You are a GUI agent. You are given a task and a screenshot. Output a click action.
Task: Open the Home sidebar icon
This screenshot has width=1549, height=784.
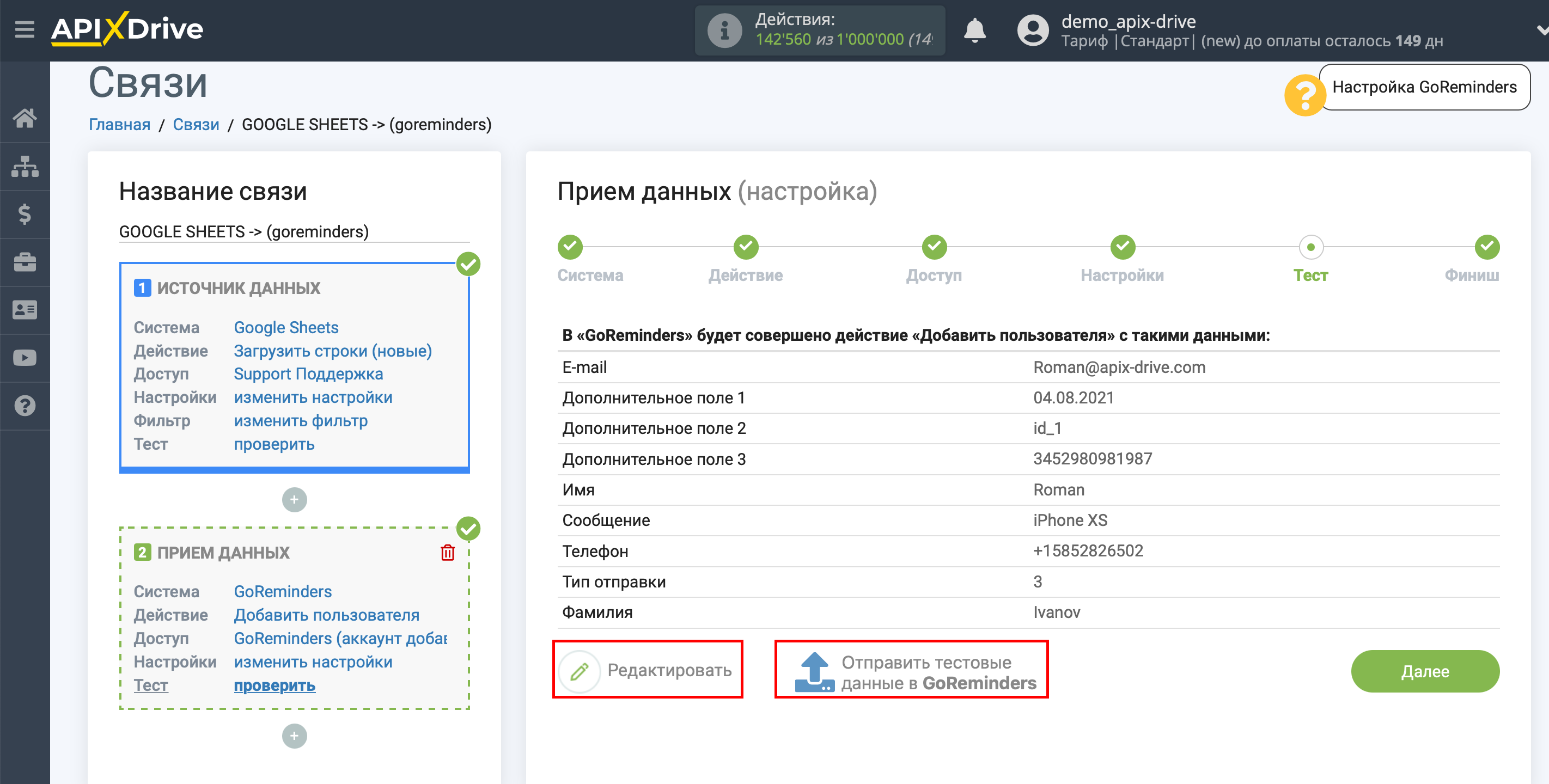coord(25,118)
